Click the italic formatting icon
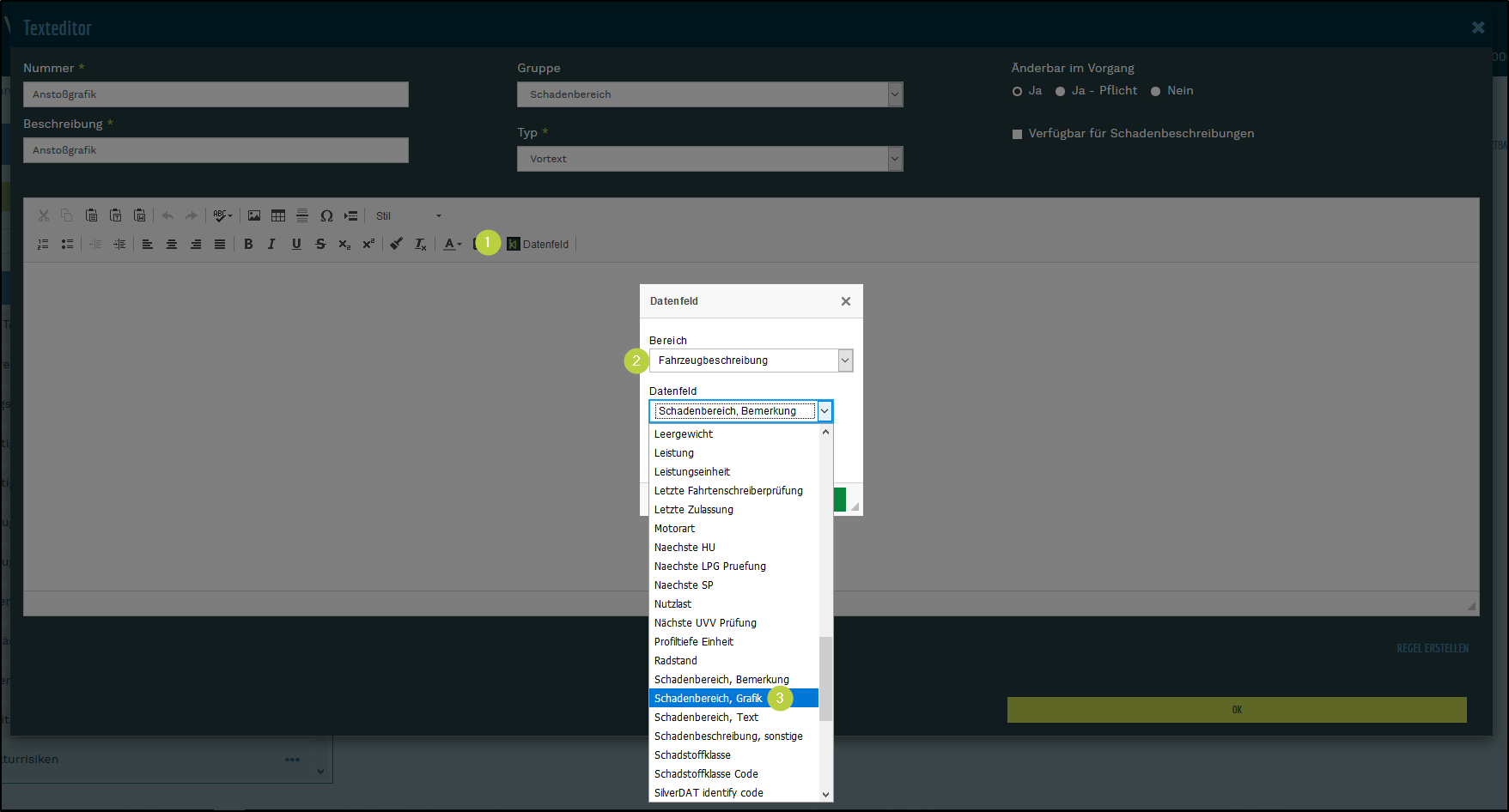The image size is (1509, 812). pos(271,245)
